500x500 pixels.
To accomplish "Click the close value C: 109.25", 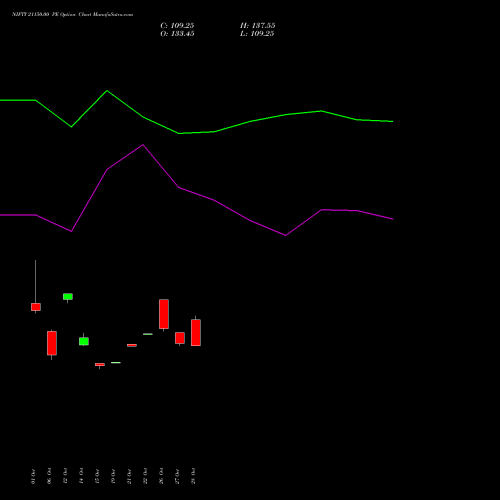I will [x=177, y=26].
